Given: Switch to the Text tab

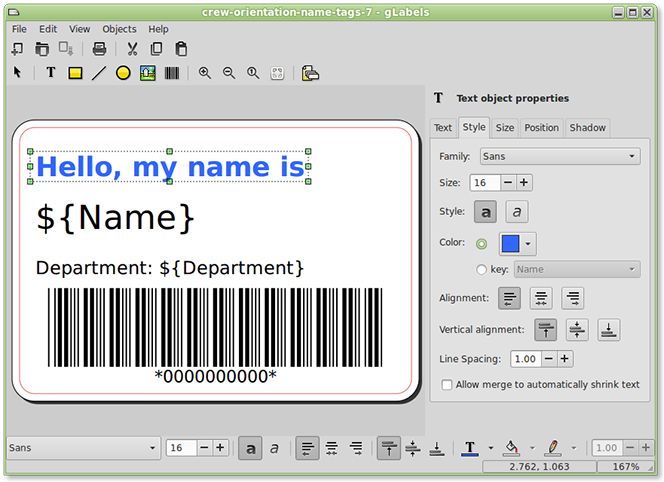Looking at the screenshot, I should pyautogui.click(x=443, y=127).
